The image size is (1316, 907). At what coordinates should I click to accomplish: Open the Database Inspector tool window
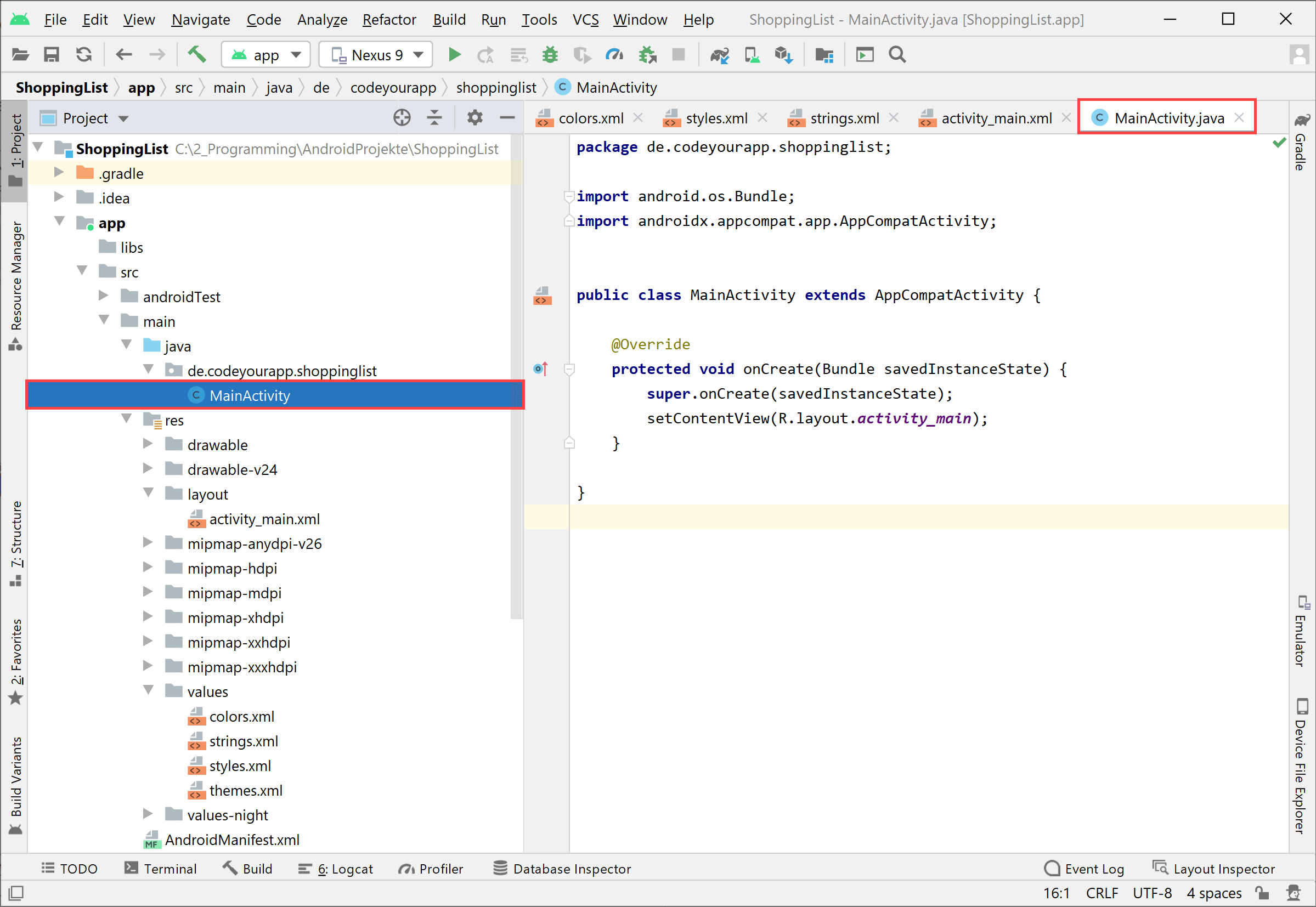pos(562,869)
